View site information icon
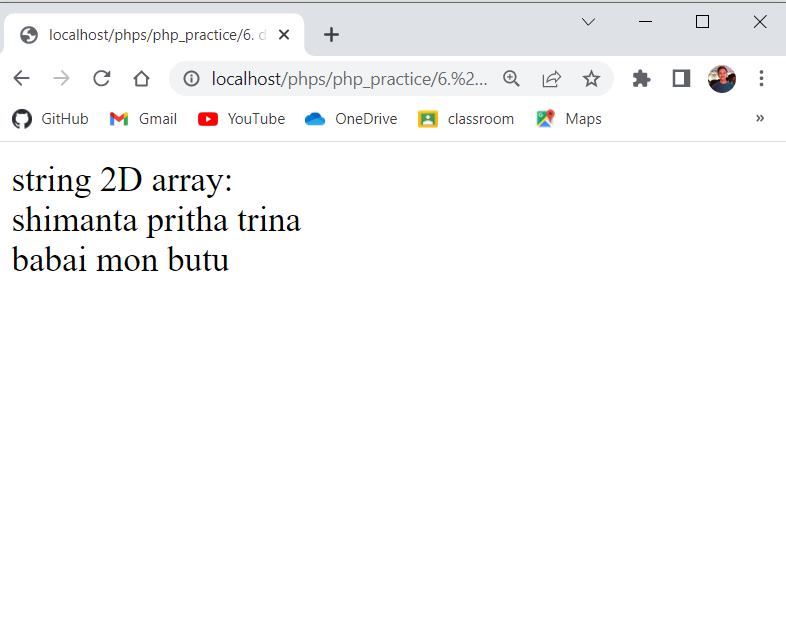786x629 pixels. click(x=191, y=78)
